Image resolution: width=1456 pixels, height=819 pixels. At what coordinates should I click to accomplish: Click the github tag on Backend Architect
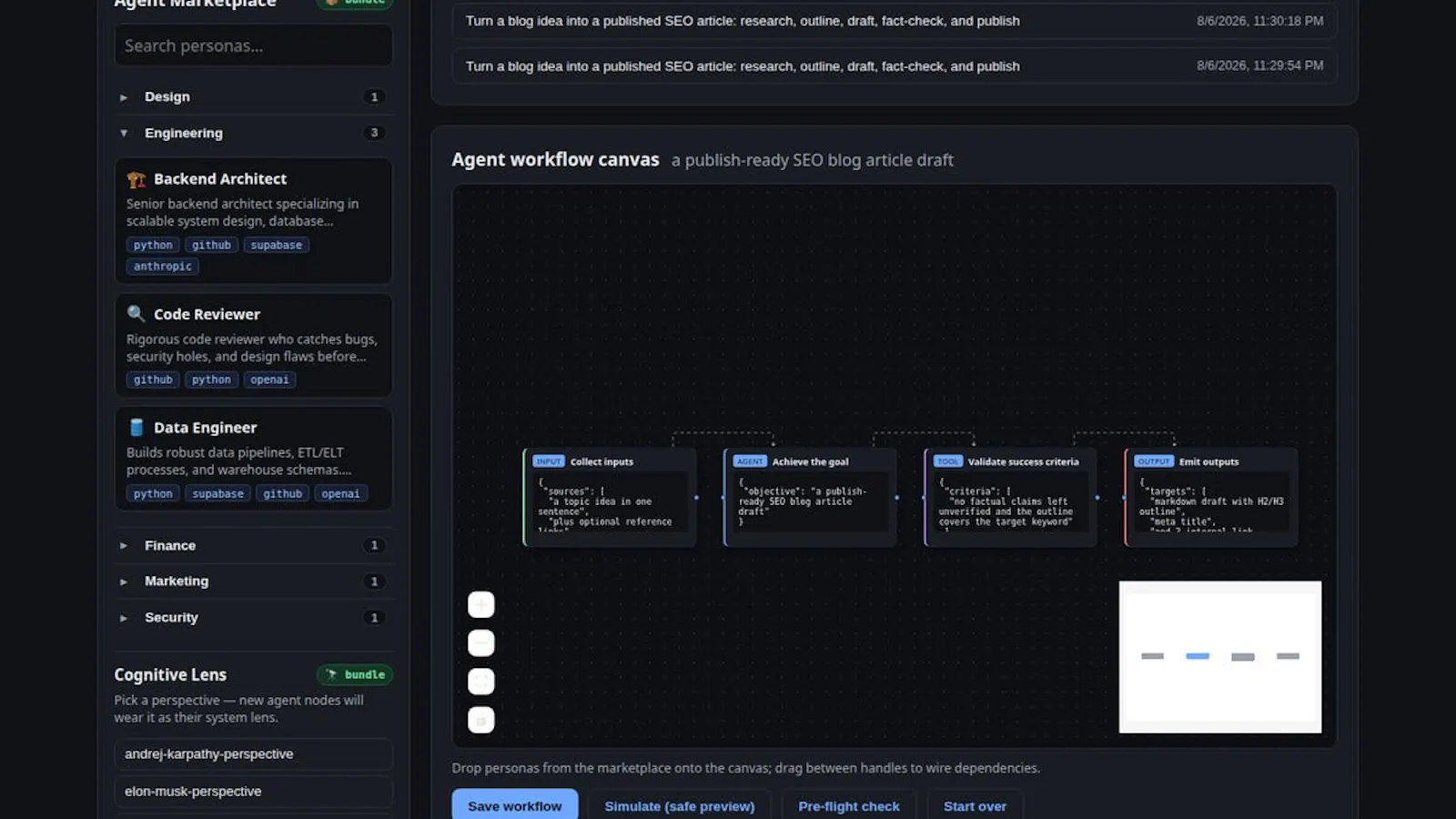tap(211, 245)
